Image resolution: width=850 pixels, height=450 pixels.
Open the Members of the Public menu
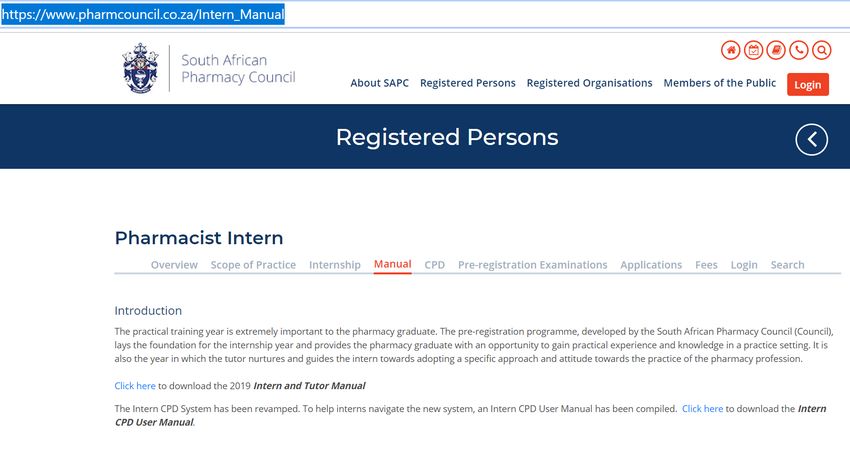coord(720,83)
